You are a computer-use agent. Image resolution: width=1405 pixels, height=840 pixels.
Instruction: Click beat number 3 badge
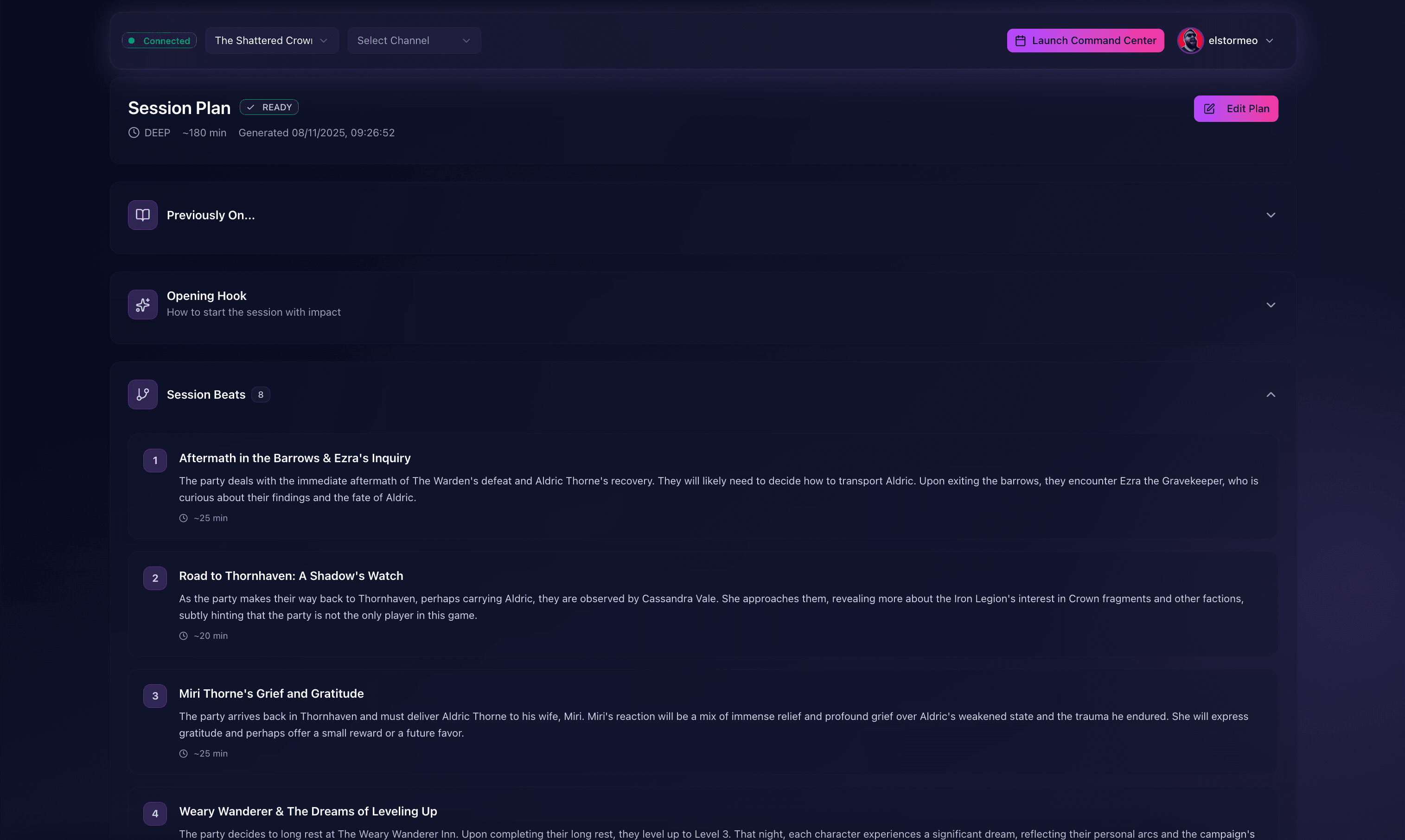pyautogui.click(x=155, y=696)
